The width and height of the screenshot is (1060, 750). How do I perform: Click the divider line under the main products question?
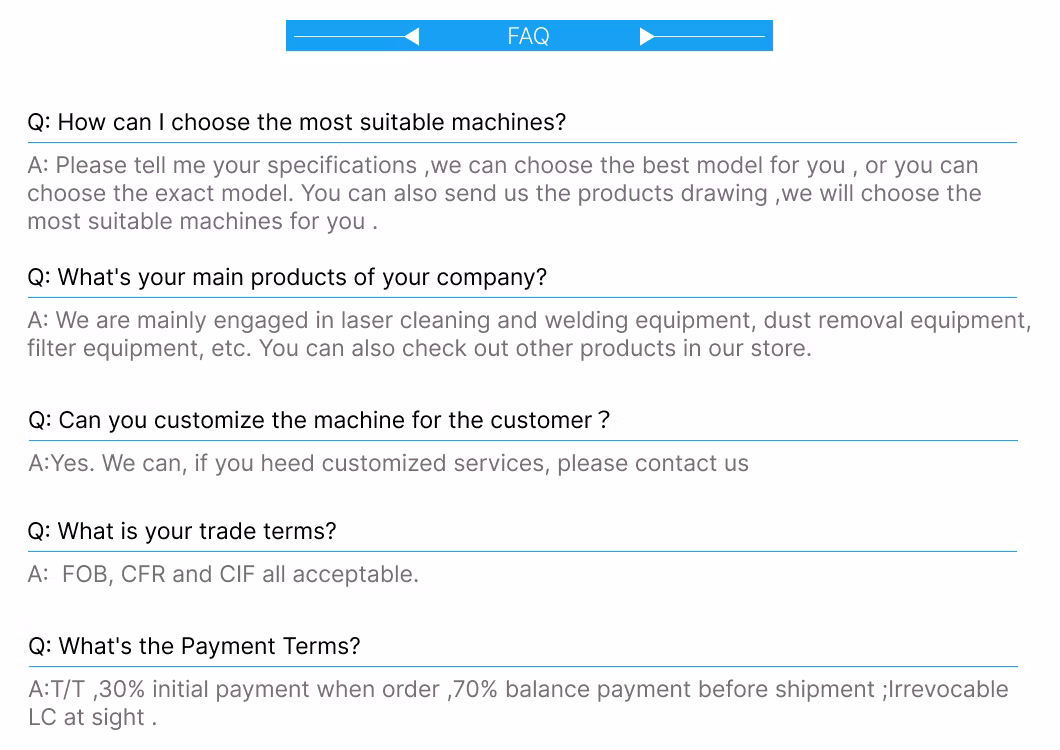[522, 297]
